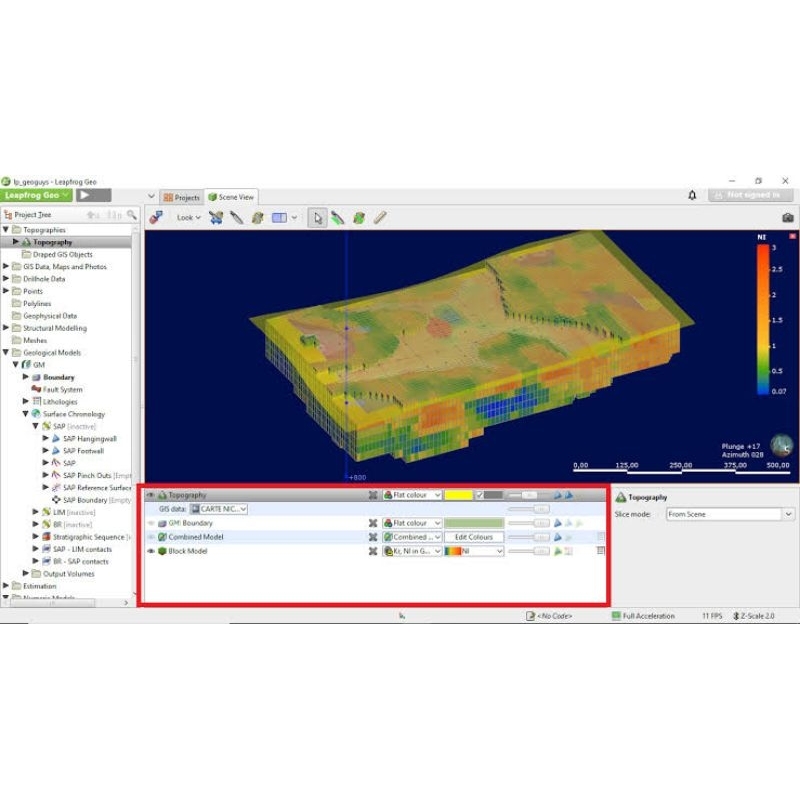Remove GM Boundary from the scene list
Viewport: 800px width, 800px height.
[x=373, y=523]
